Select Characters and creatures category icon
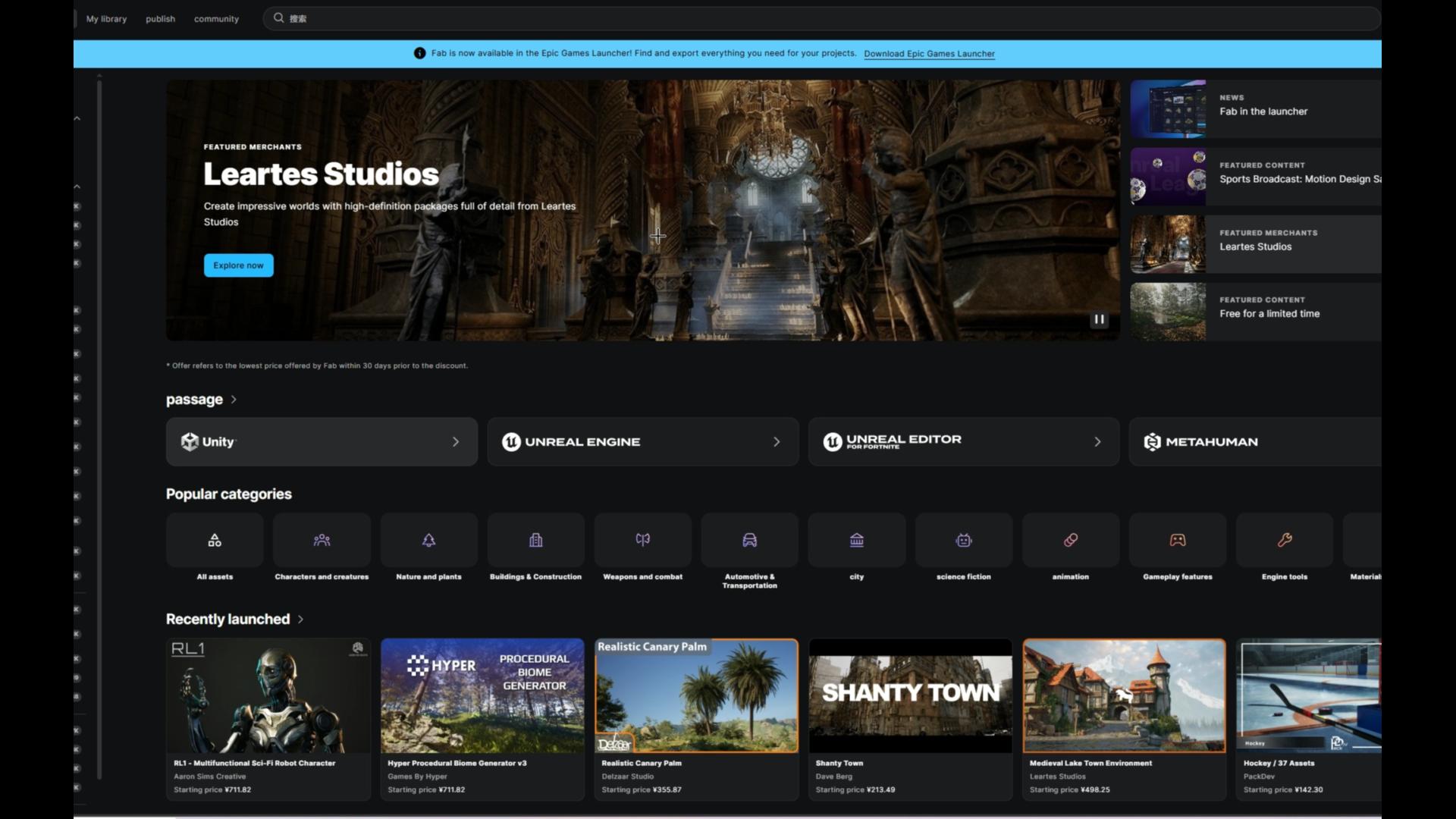Screen dimensions: 1456x819 (322, 541)
